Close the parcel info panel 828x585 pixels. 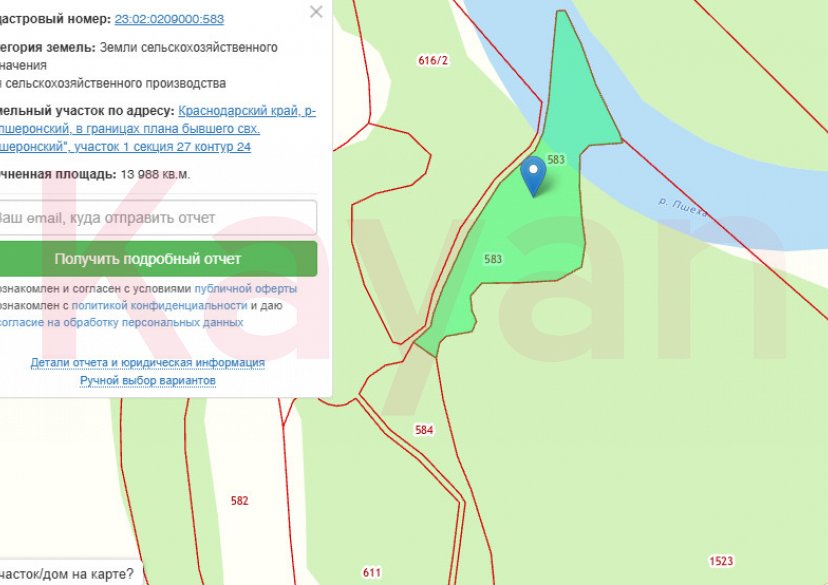tap(316, 12)
